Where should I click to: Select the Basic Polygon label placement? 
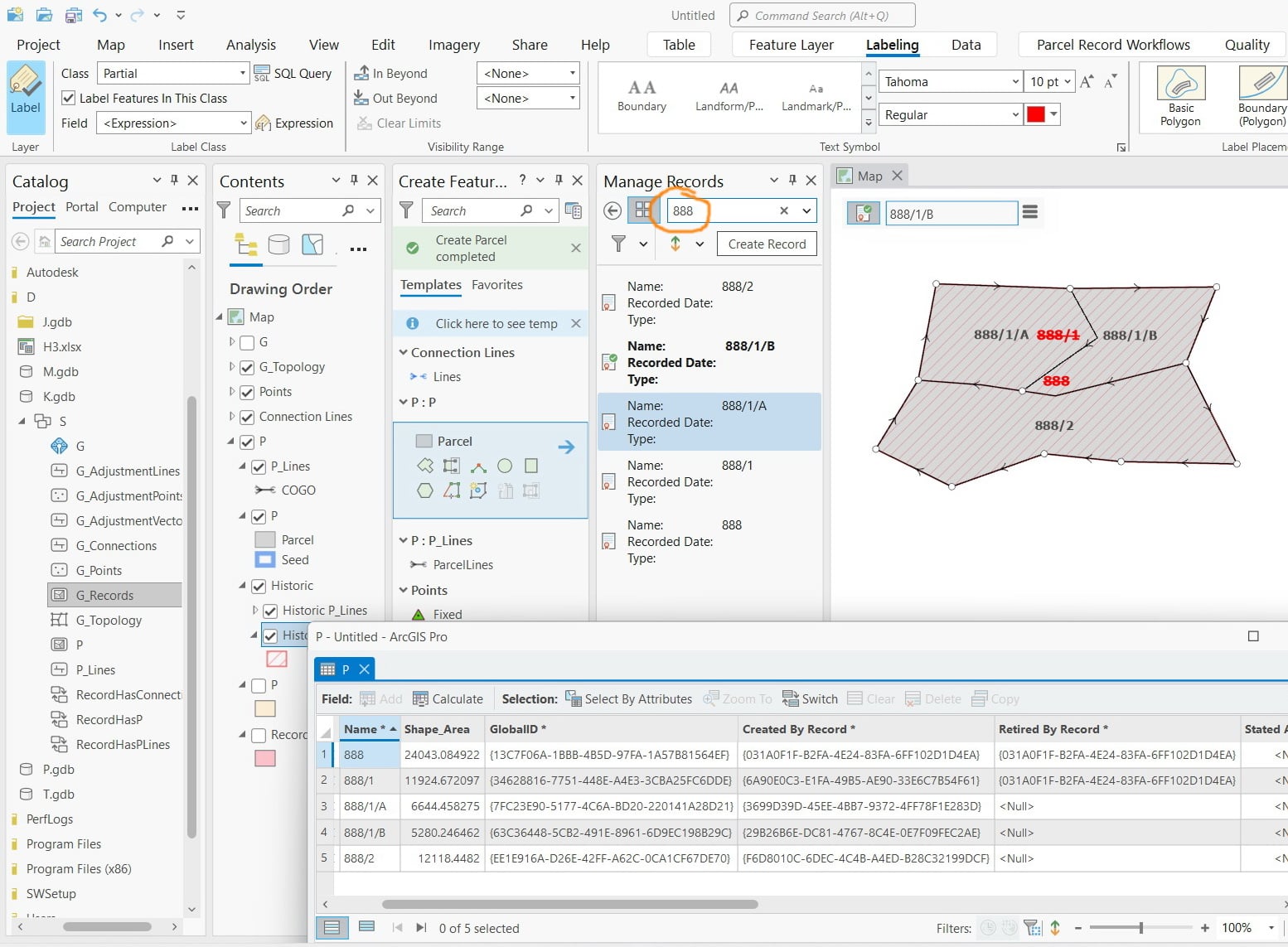click(x=1180, y=97)
